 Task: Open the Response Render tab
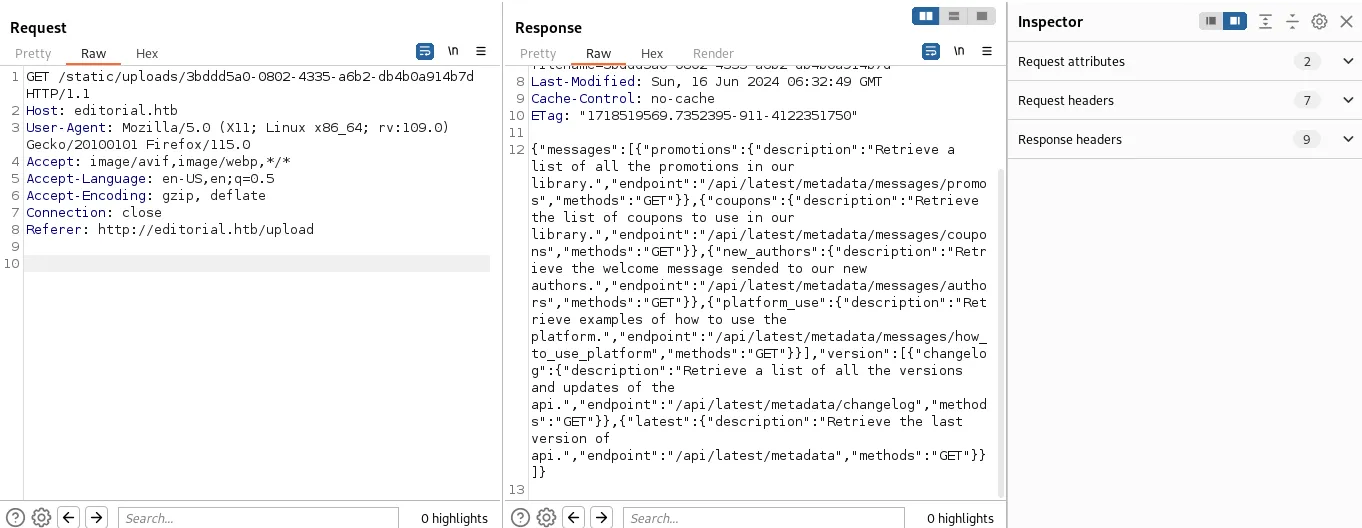coord(713,53)
